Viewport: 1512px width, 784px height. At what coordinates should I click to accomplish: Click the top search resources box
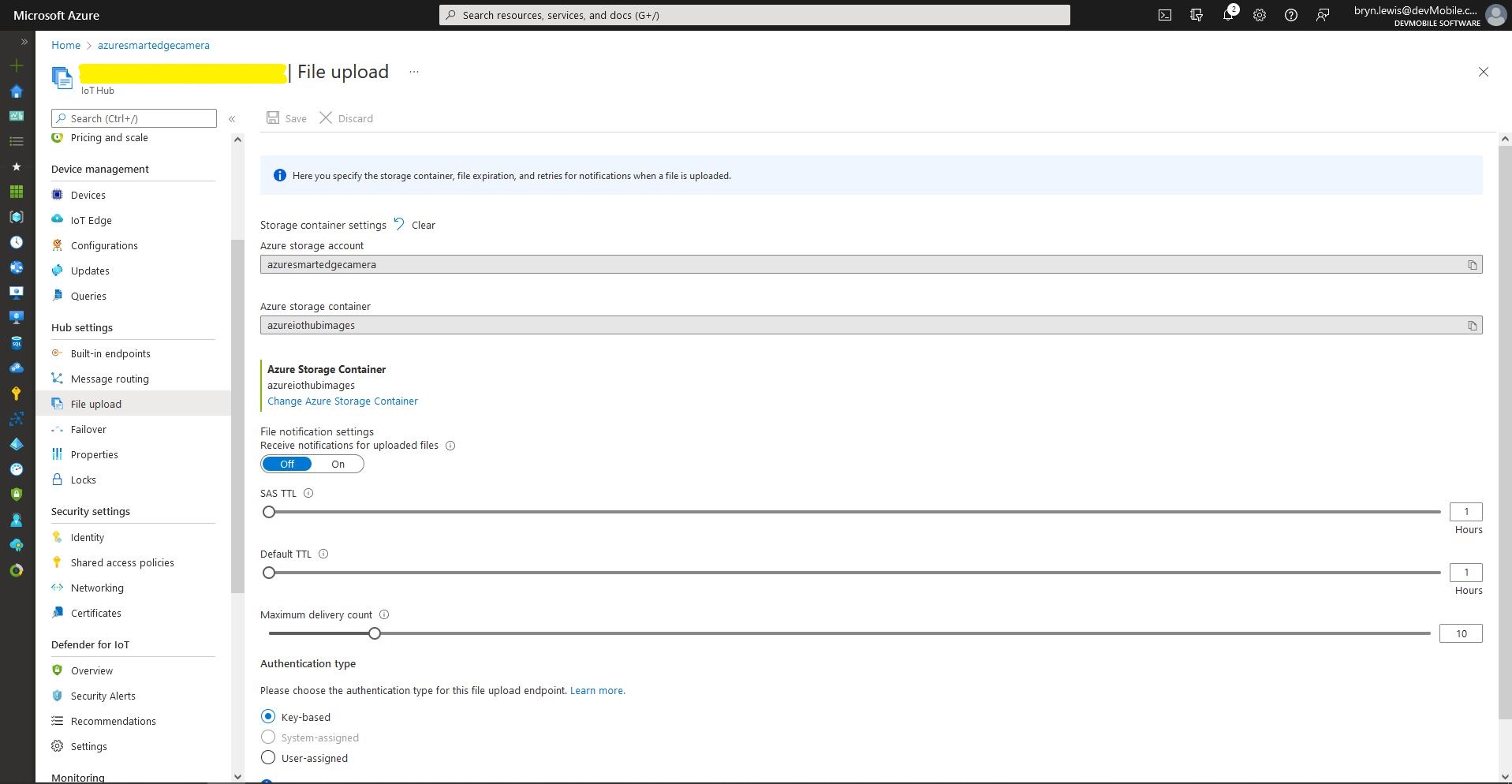pos(754,15)
